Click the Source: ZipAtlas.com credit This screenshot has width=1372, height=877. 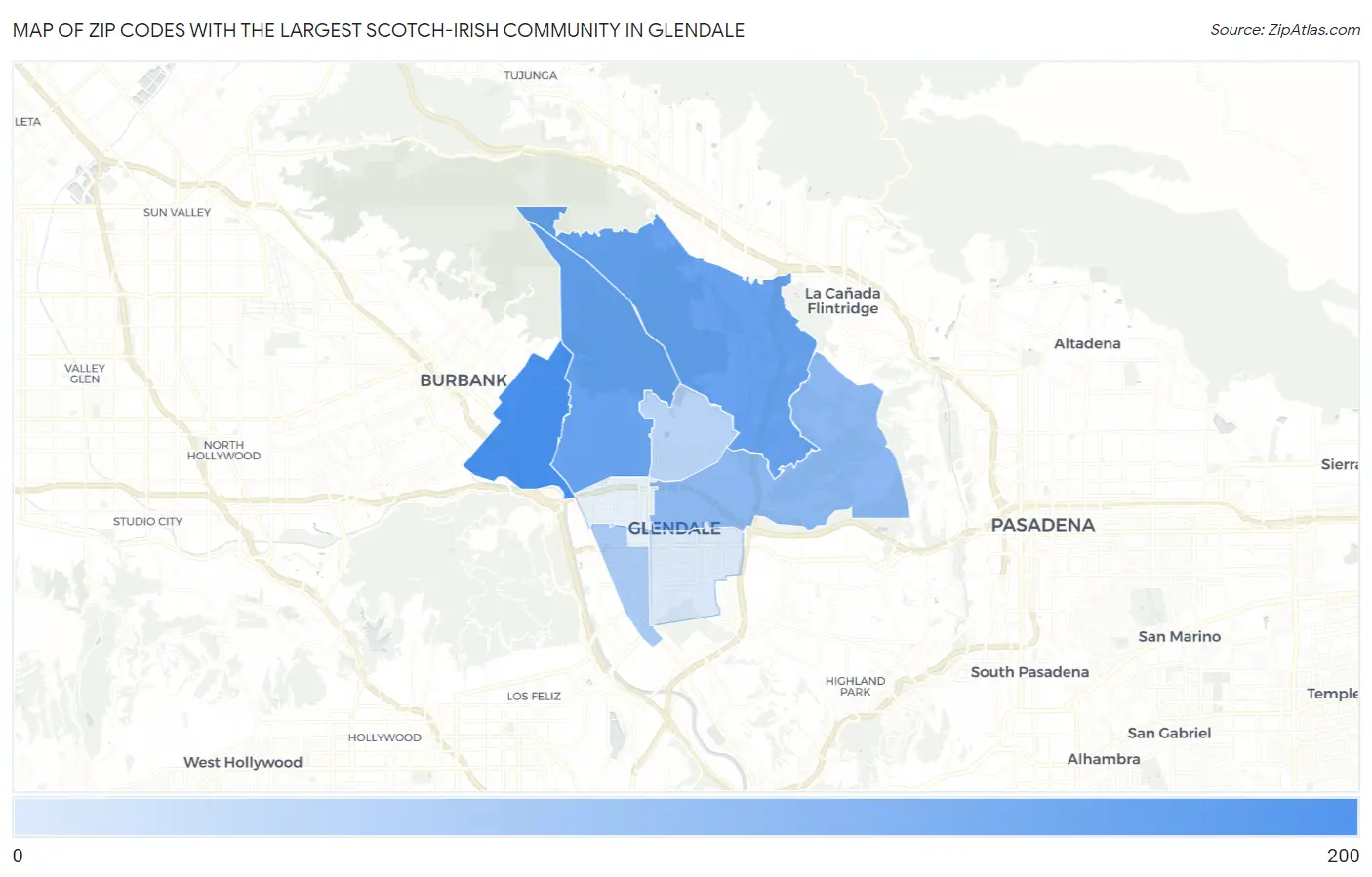pos(1284,30)
